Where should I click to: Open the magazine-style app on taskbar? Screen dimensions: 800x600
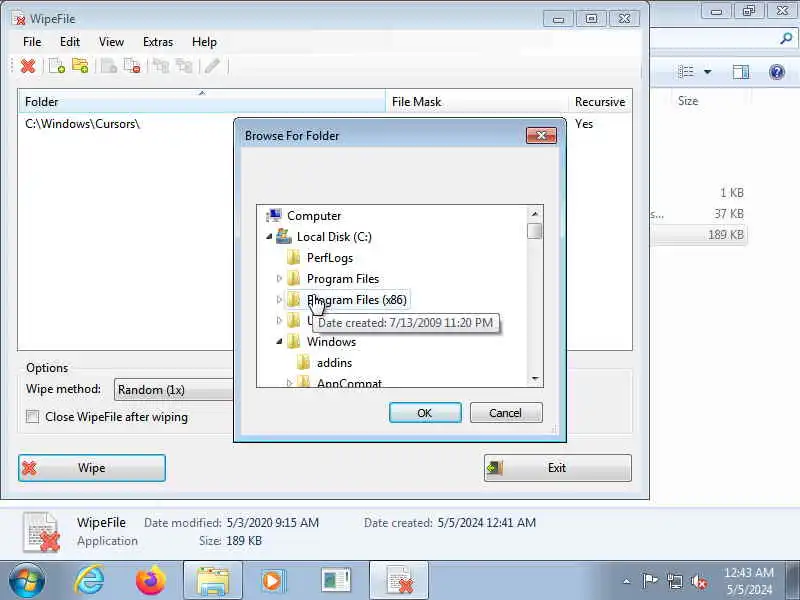pos(336,581)
